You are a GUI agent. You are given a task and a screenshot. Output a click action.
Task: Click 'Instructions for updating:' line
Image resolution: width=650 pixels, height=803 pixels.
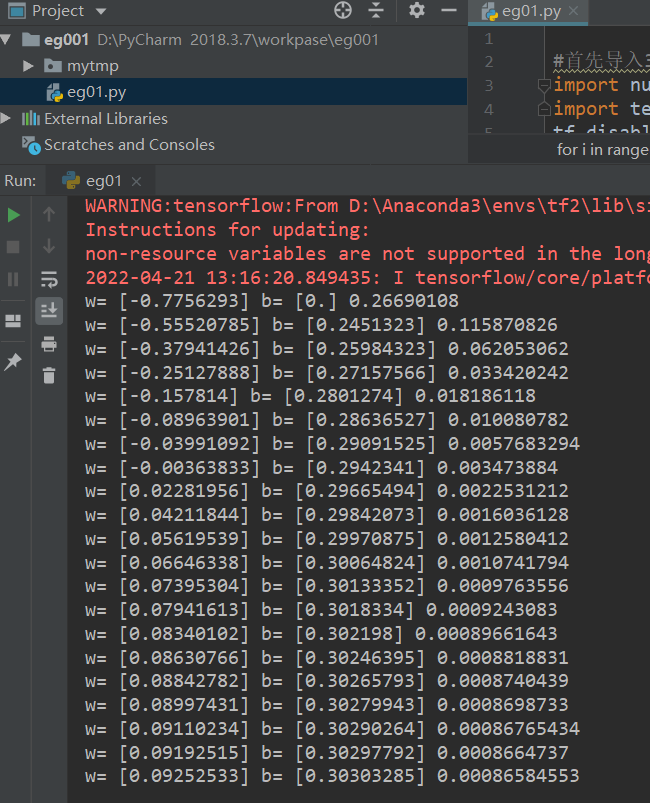point(227,230)
